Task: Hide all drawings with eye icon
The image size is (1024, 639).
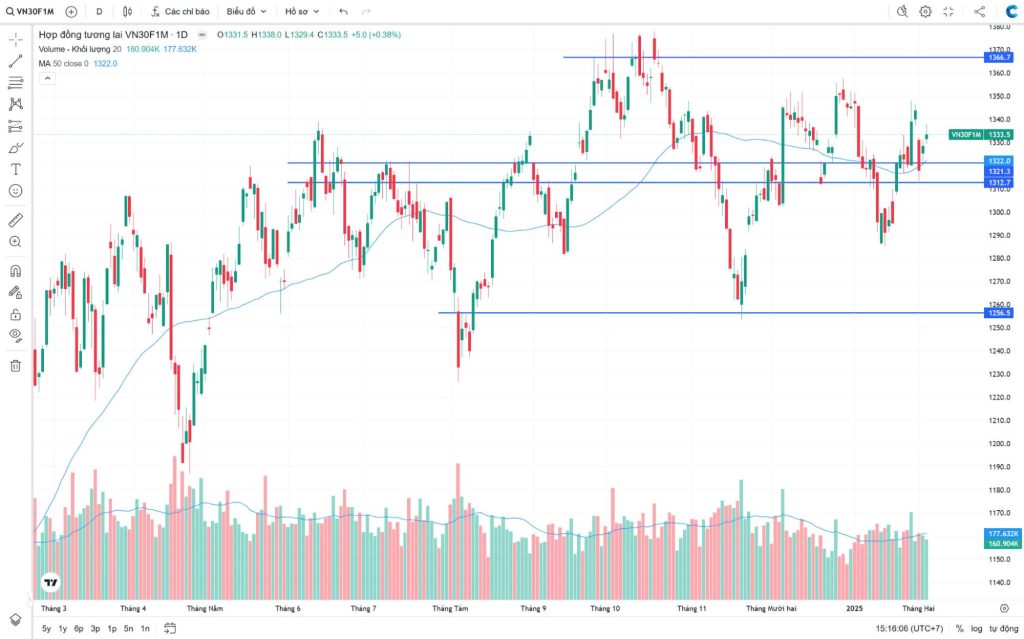Action: 15,335
